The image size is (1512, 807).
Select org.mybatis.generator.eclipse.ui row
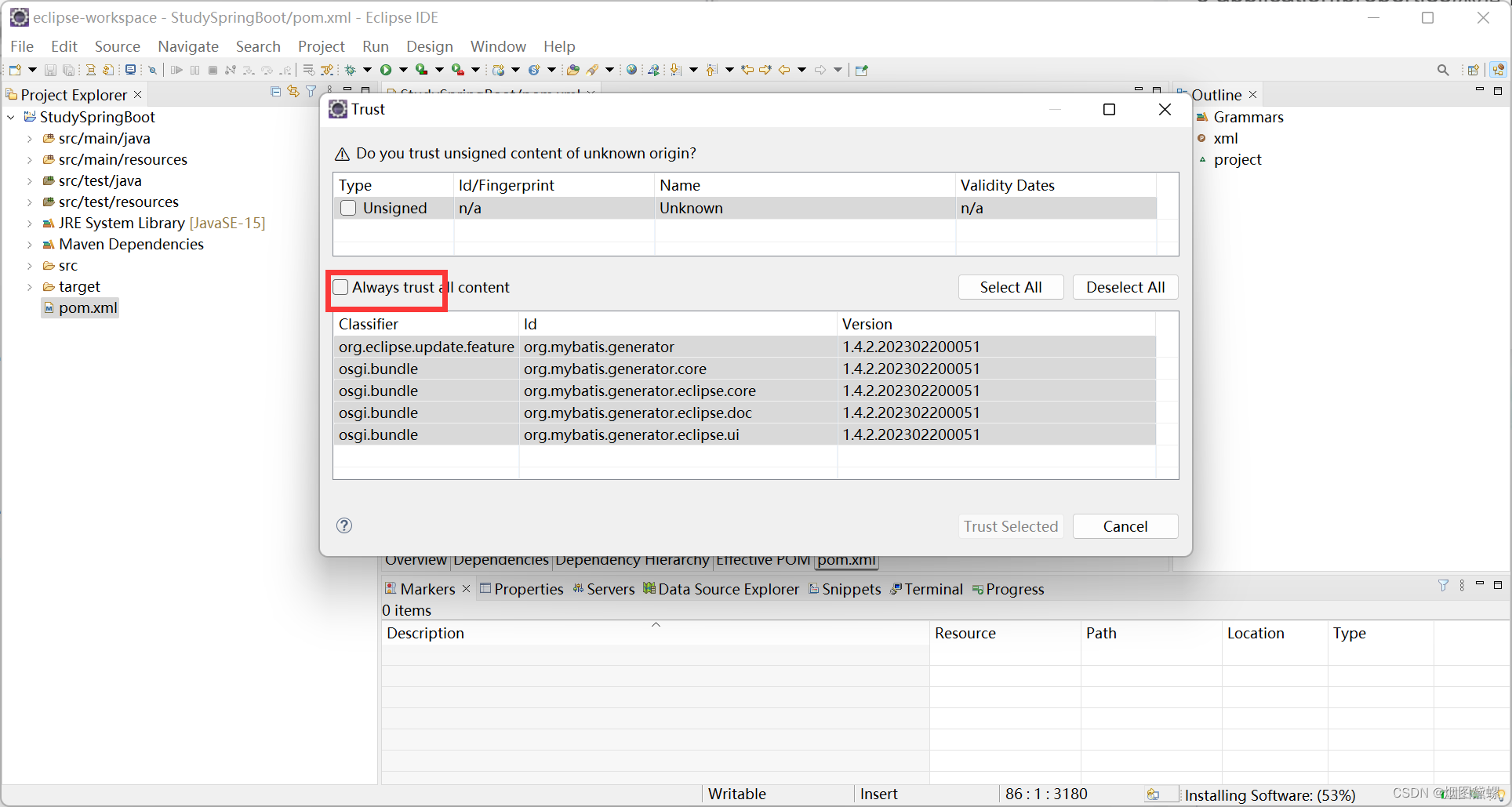pyautogui.click(x=744, y=434)
